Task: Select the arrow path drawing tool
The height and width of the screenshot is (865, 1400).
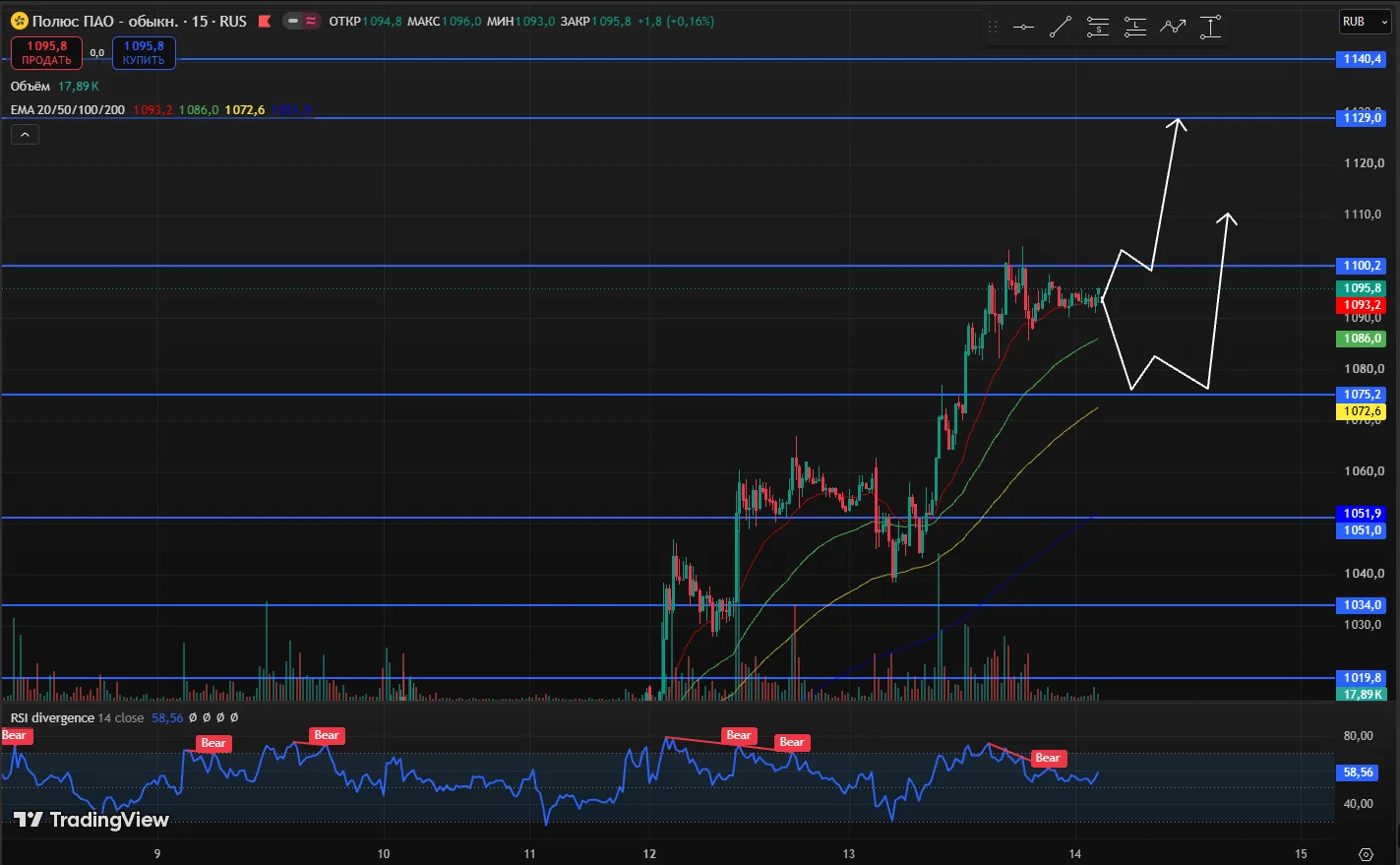Action: coord(1173,27)
